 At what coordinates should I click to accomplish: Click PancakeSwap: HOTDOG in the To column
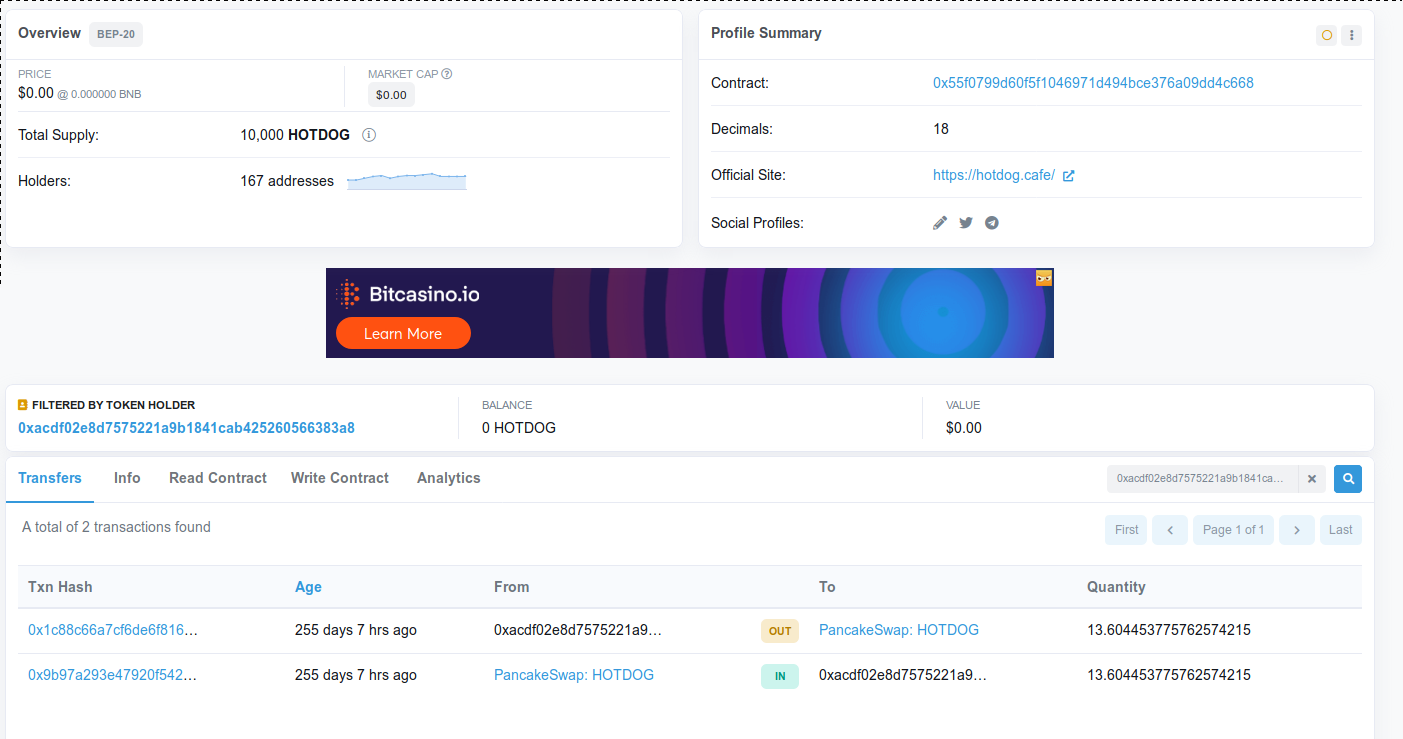click(899, 630)
